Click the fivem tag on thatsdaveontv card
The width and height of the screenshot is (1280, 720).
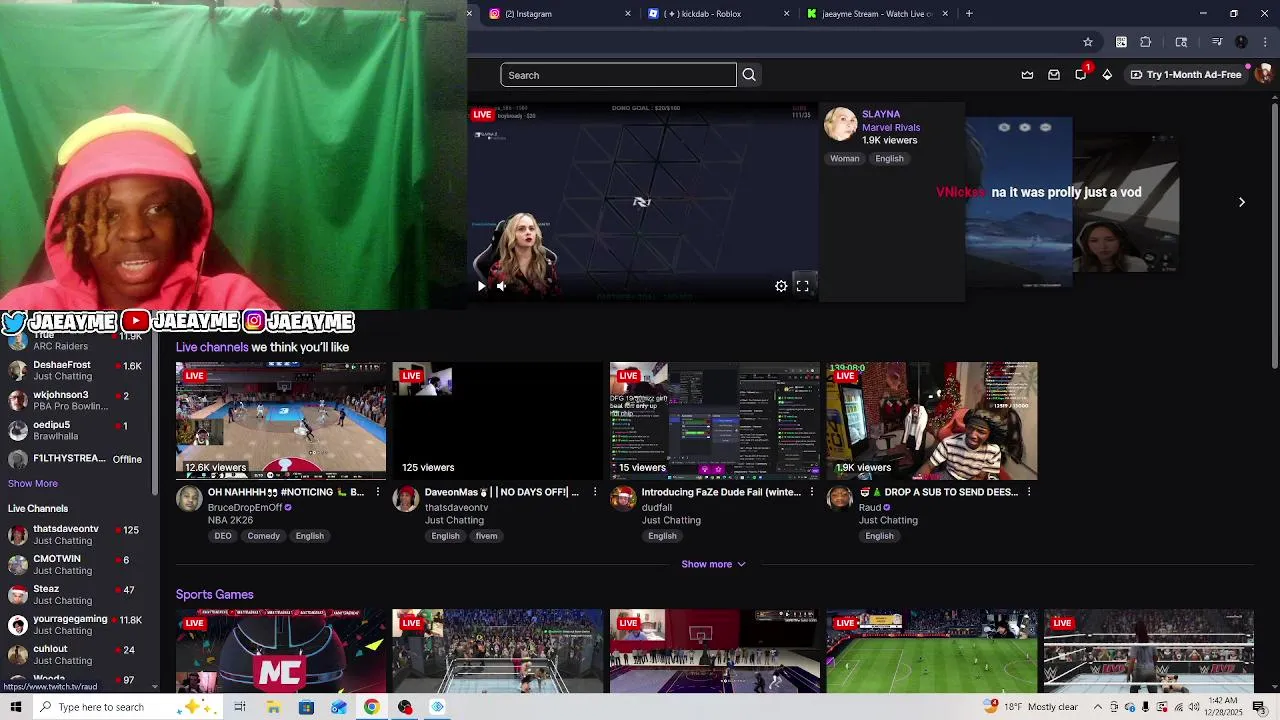tap(486, 536)
